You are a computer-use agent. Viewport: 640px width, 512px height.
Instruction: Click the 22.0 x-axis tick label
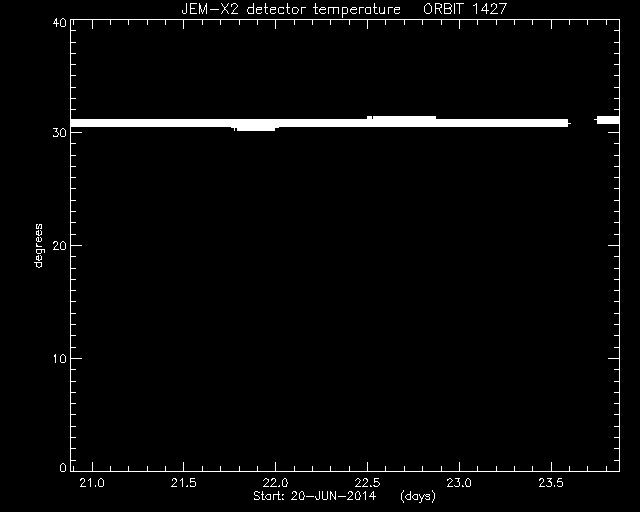pos(276,483)
